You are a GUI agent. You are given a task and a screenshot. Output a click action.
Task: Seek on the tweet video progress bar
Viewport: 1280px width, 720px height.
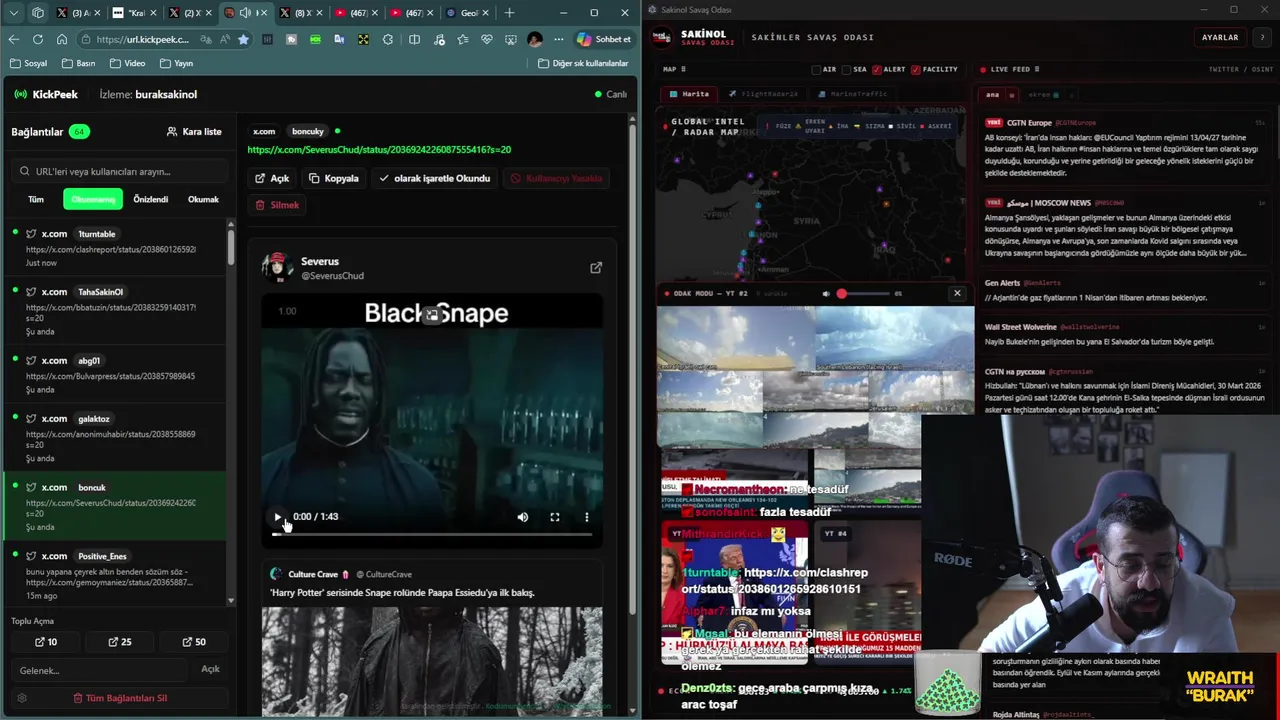click(x=432, y=534)
